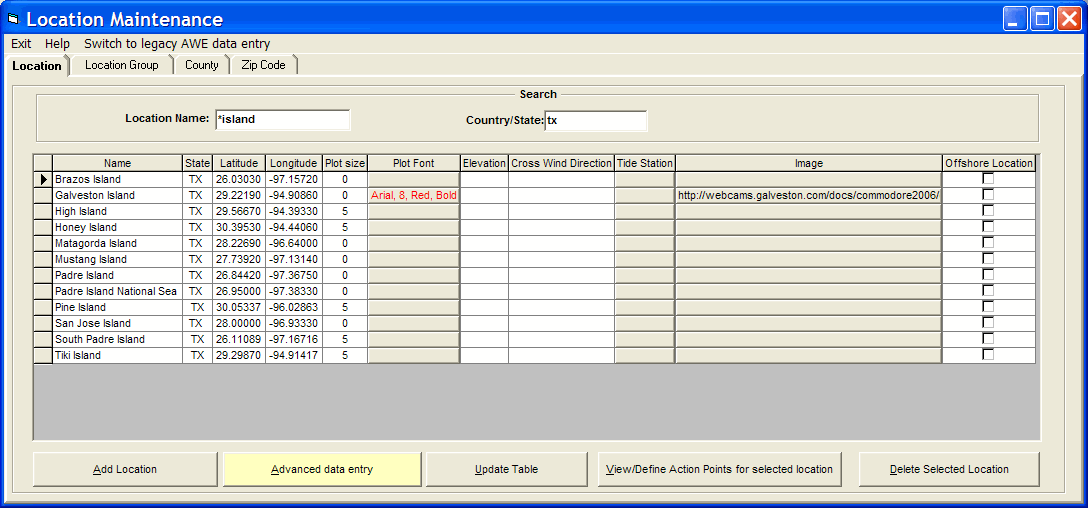
Task: Click the Location Name search field
Action: pos(282,120)
